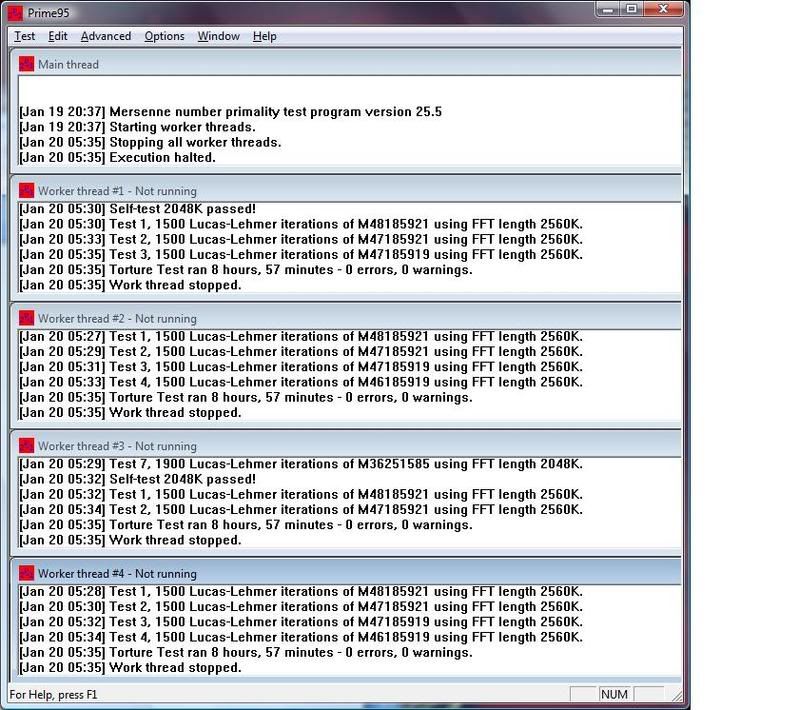The height and width of the screenshot is (710, 799).
Task: Click Worker #4 Test 2 line at 05:30
Action: (x=301, y=607)
